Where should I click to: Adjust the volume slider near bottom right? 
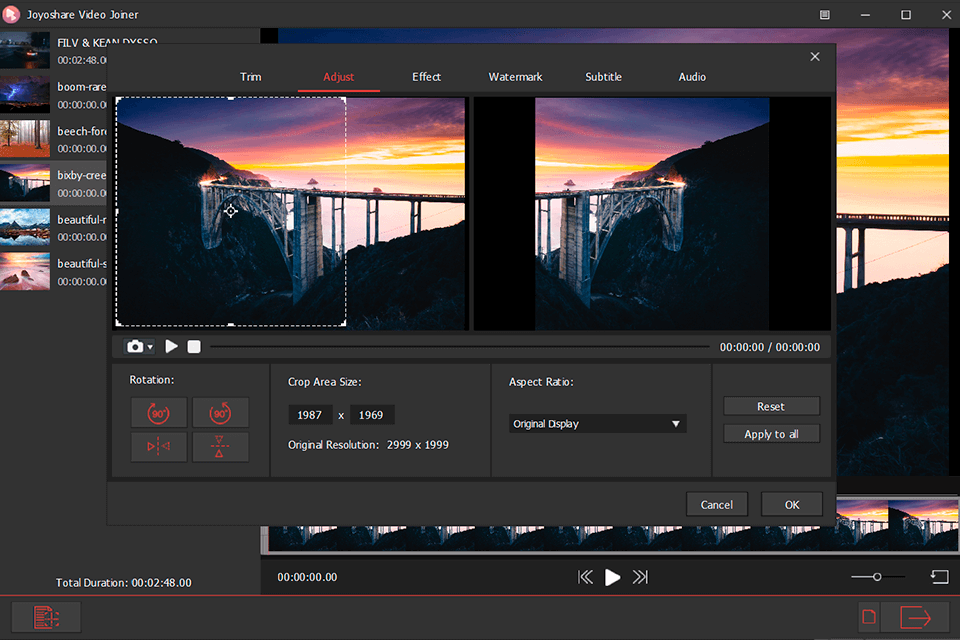point(877,577)
